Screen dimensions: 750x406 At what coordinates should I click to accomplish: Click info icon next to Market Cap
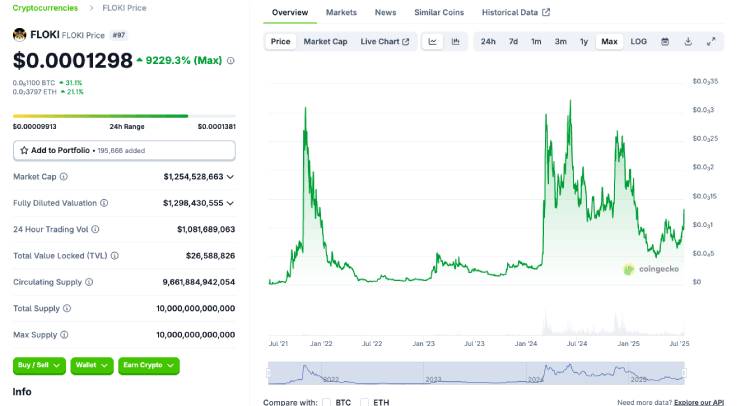point(64,177)
